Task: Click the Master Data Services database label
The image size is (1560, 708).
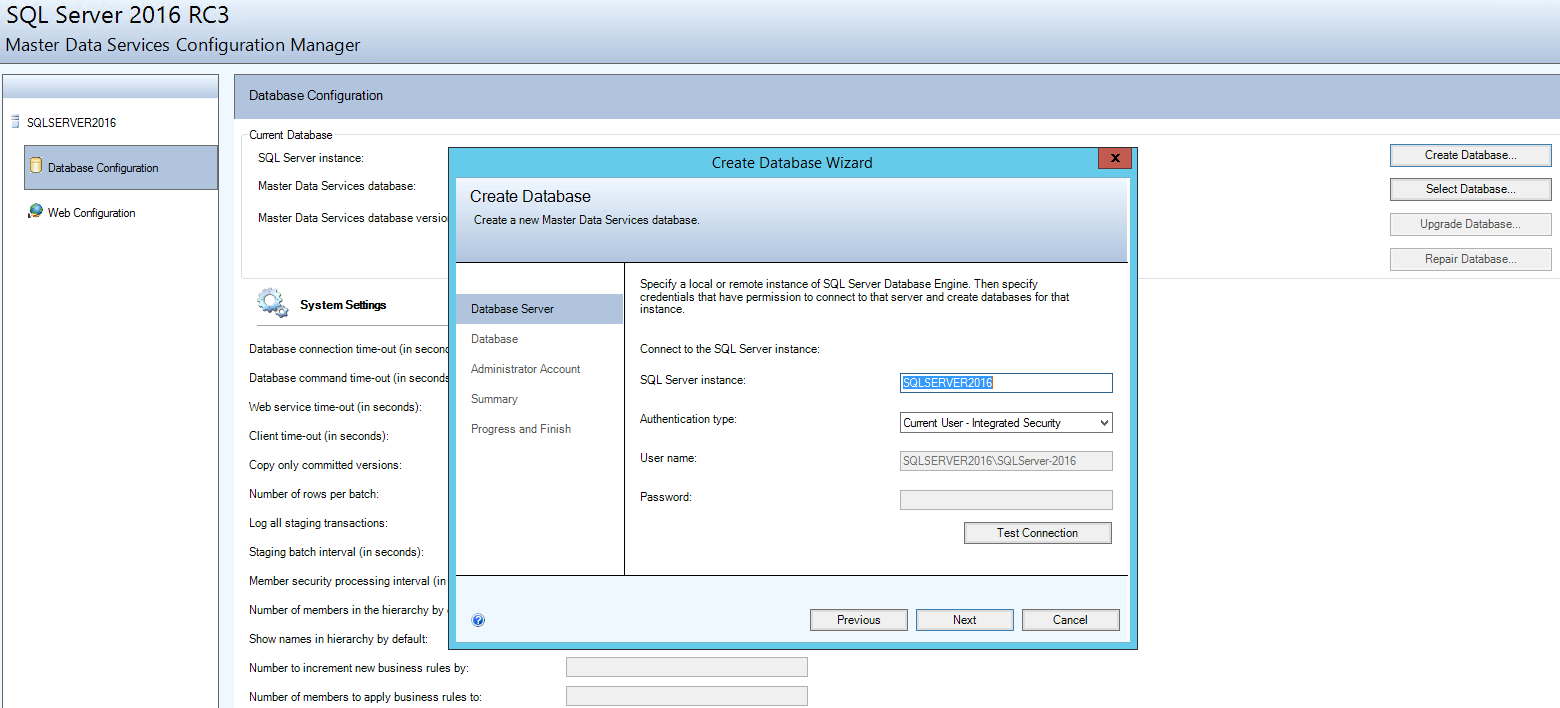Action: point(337,186)
